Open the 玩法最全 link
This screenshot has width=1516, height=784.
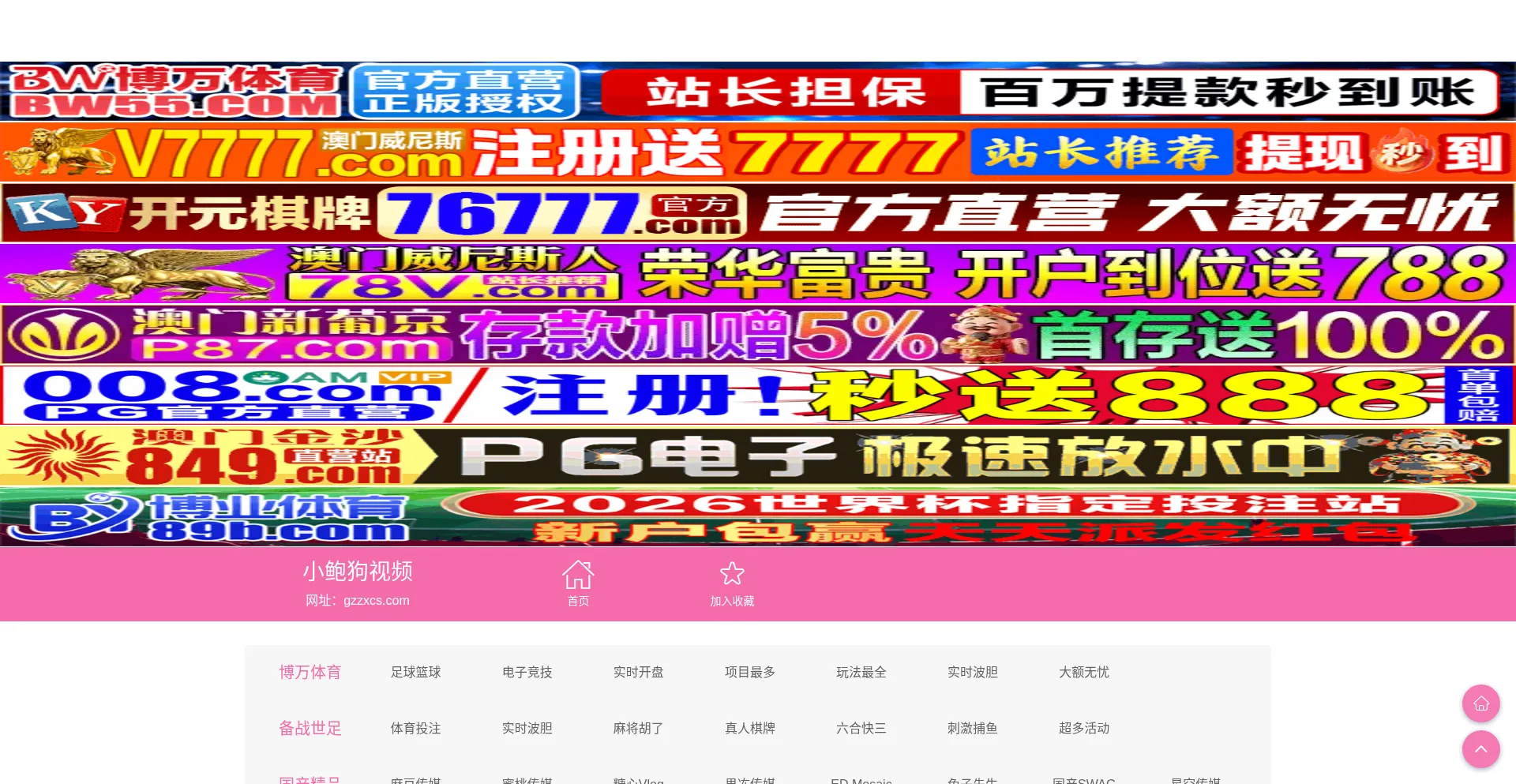[x=861, y=672]
